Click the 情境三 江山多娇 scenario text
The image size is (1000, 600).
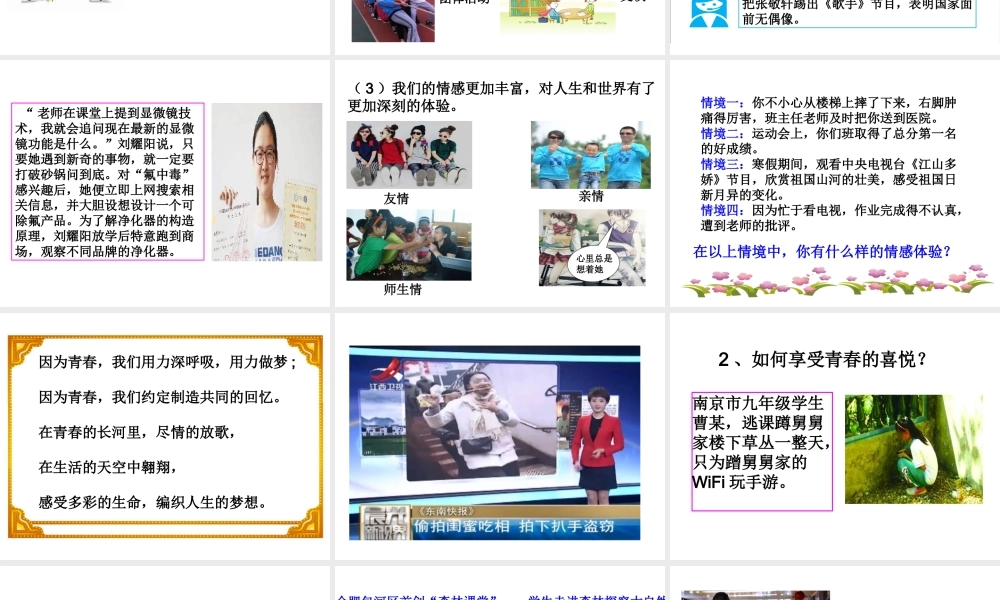coord(828,179)
